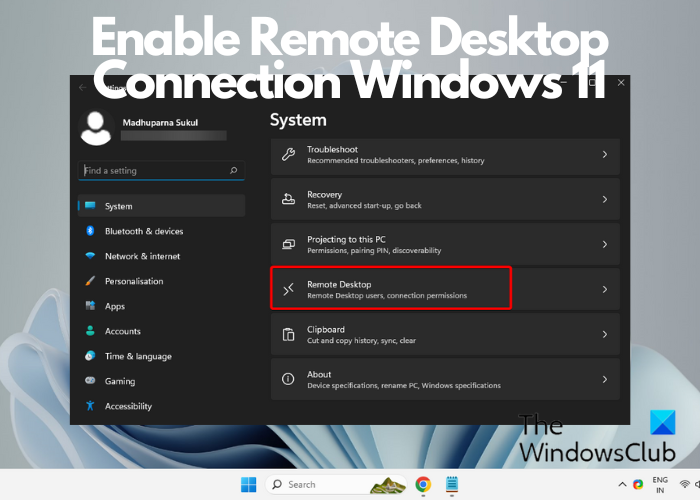The height and width of the screenshot is (500, 700).
Task: Click the Network & internet wifi icon
Action: 90,256
